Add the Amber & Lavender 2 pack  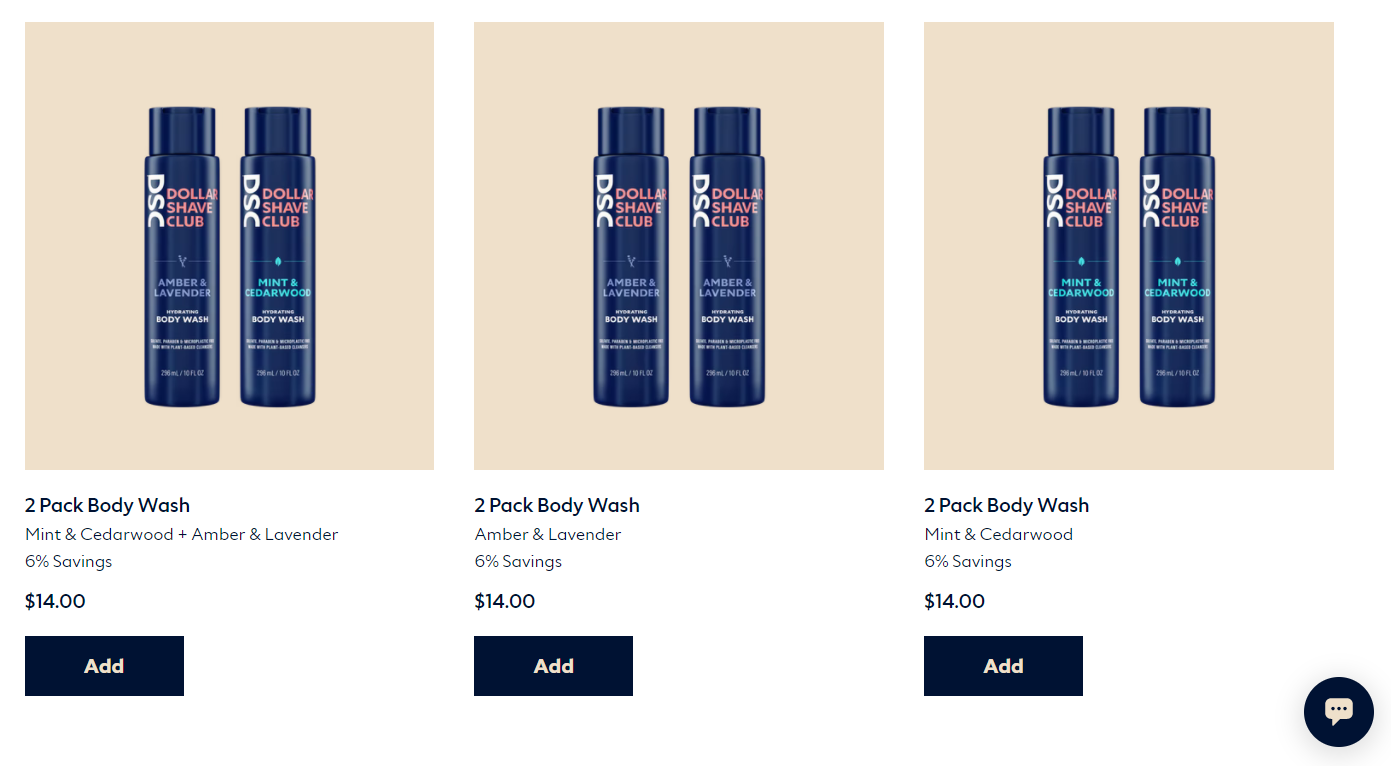553,666
